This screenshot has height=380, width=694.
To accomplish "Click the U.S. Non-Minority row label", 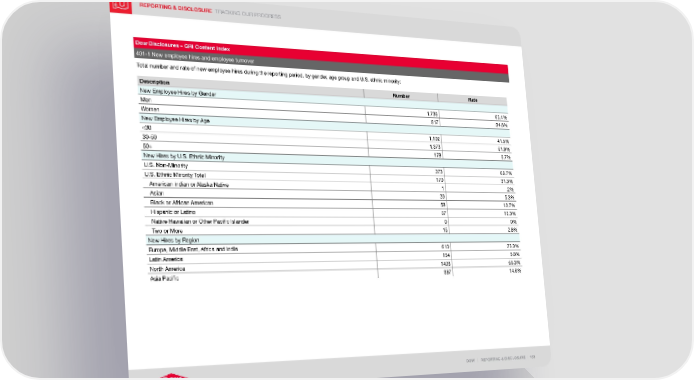I will [x=166, y=165].
